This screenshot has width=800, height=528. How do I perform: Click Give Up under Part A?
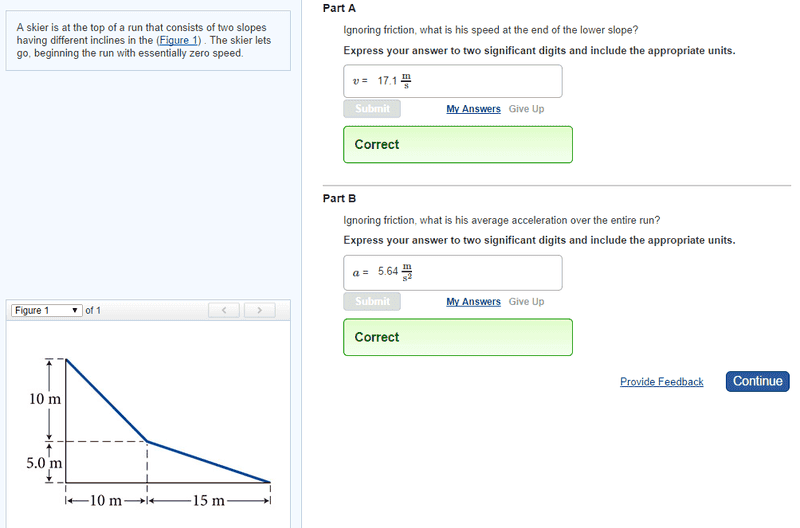coord(526,109)
